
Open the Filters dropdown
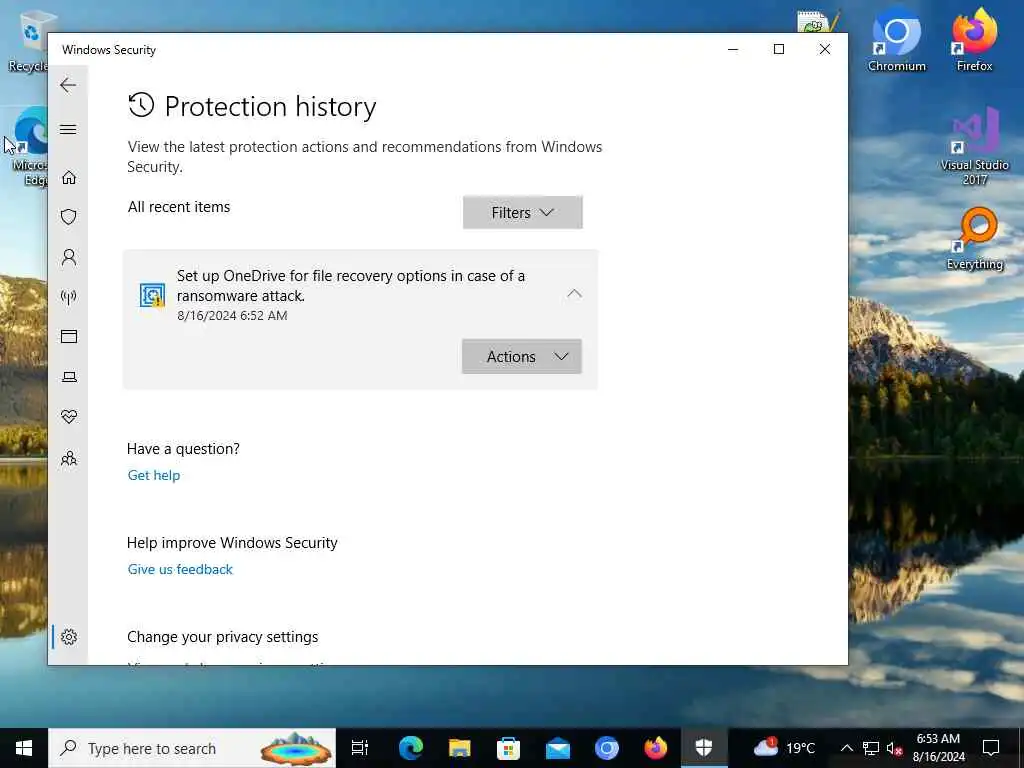(x=522, y=212)
